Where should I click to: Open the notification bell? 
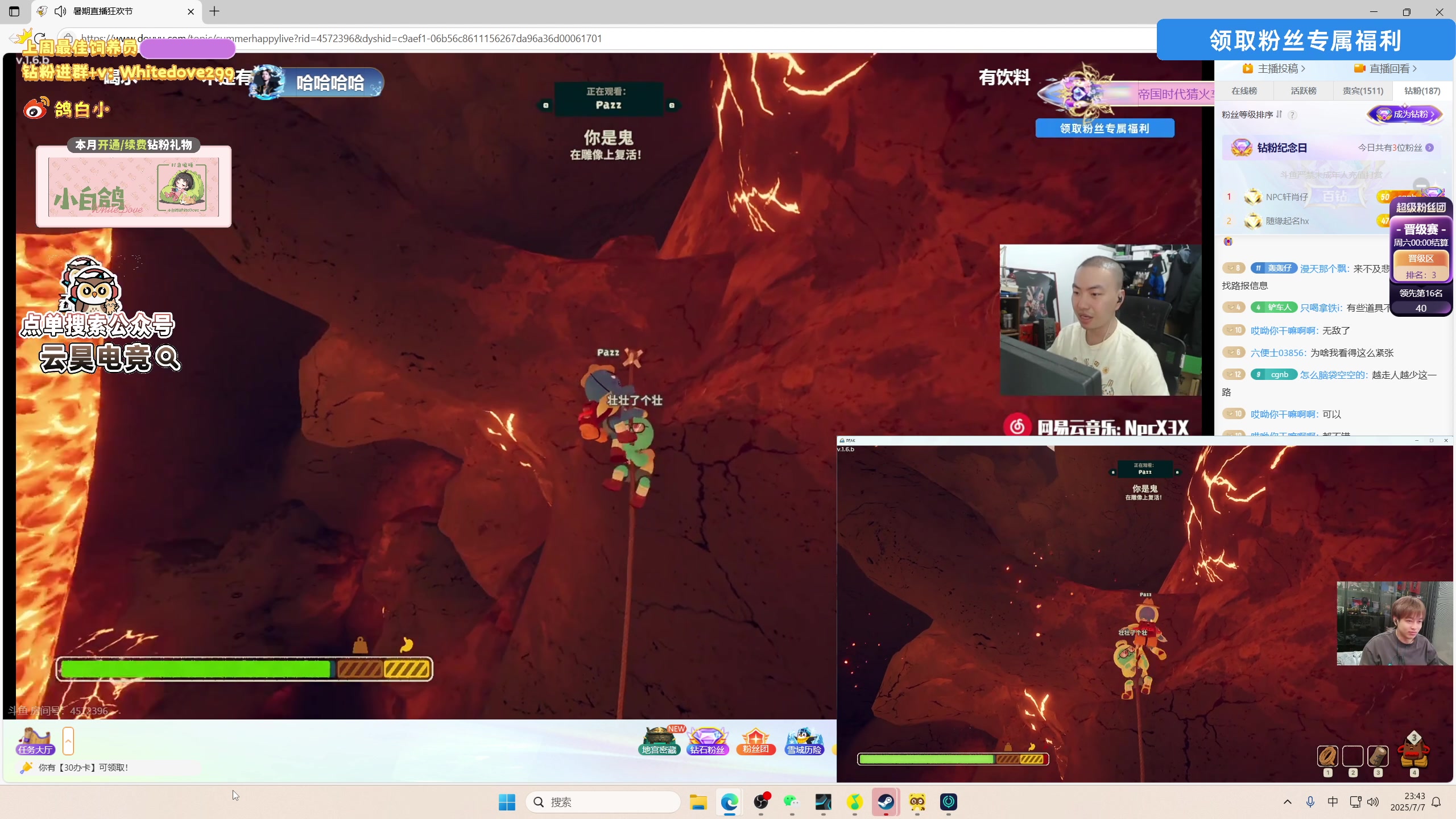[x=1437, y=802]
